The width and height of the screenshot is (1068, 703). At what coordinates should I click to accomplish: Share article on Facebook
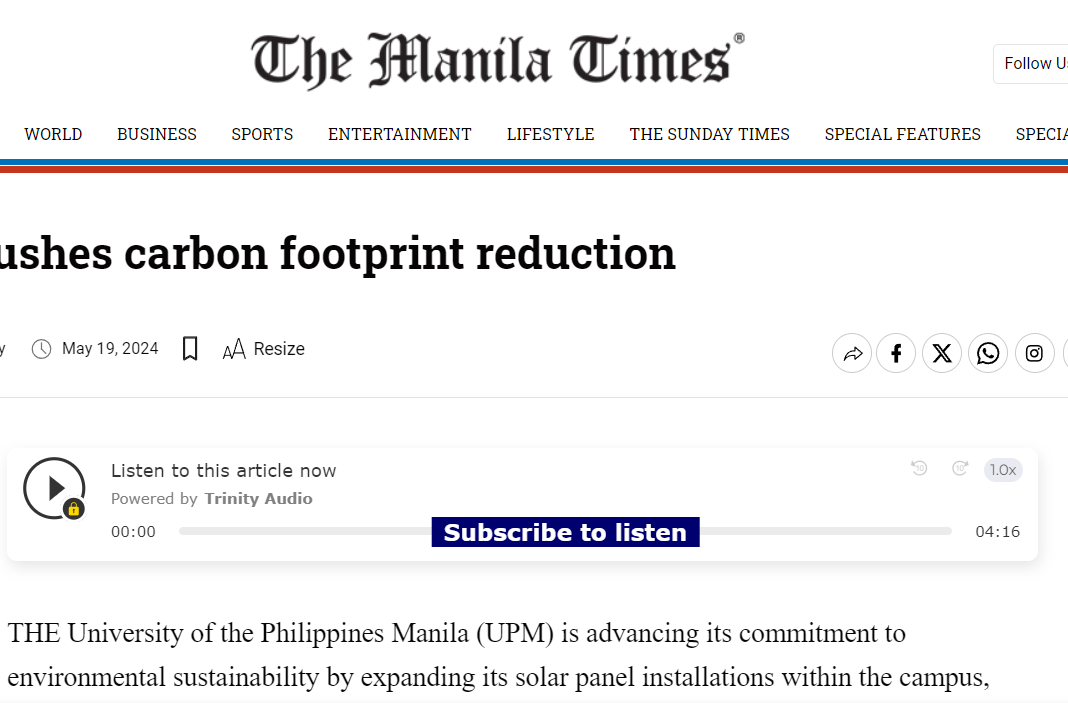pos(896,354)
